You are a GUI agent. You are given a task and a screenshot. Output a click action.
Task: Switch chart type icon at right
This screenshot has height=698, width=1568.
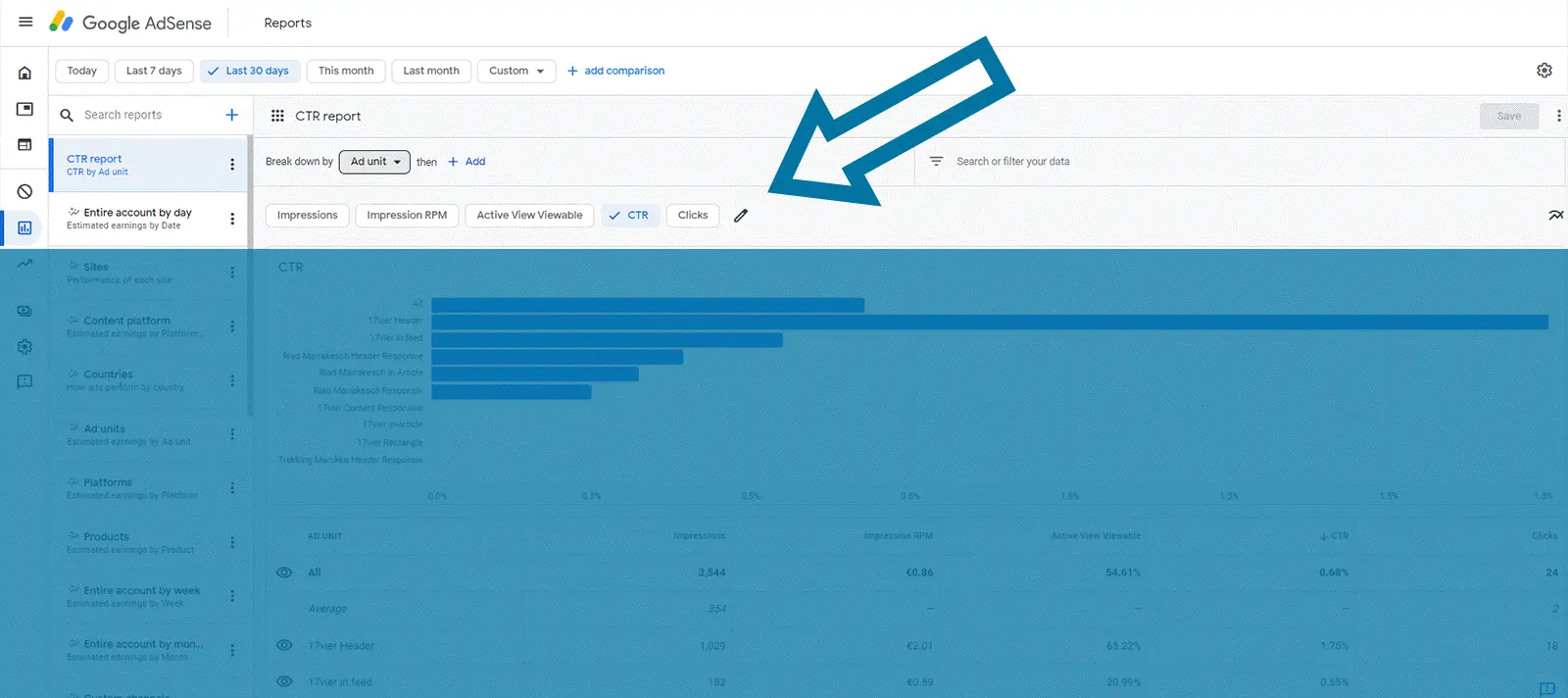(1555, 215)
